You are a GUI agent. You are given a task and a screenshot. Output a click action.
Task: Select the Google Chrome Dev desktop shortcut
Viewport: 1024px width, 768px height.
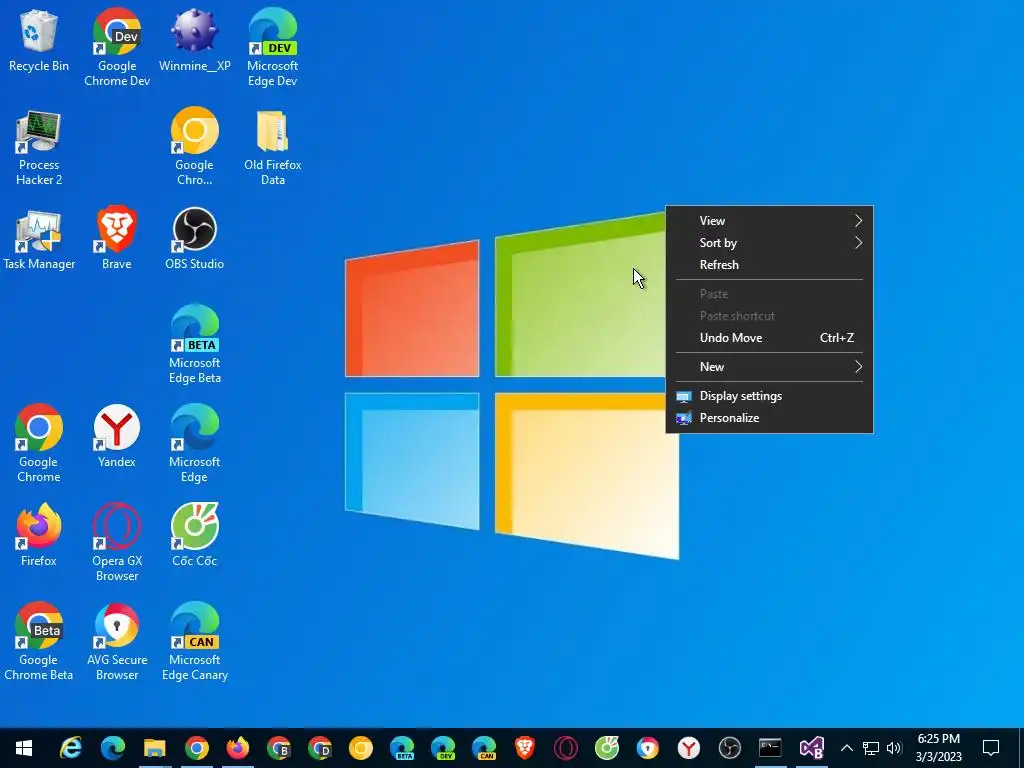tap(117, 47)
